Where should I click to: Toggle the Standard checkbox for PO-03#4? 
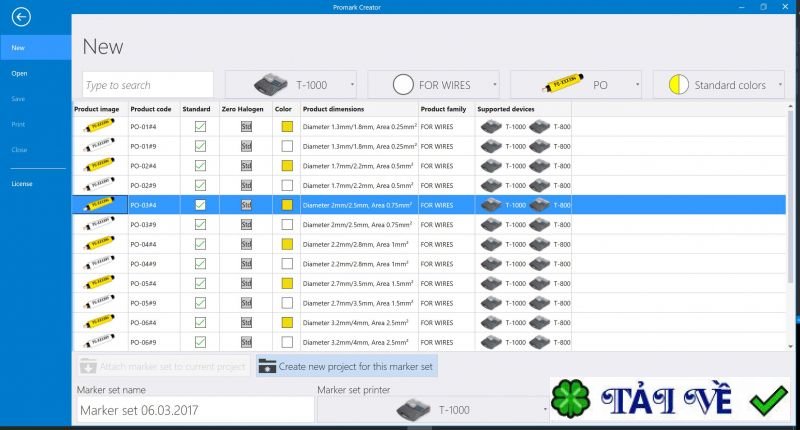201,205
